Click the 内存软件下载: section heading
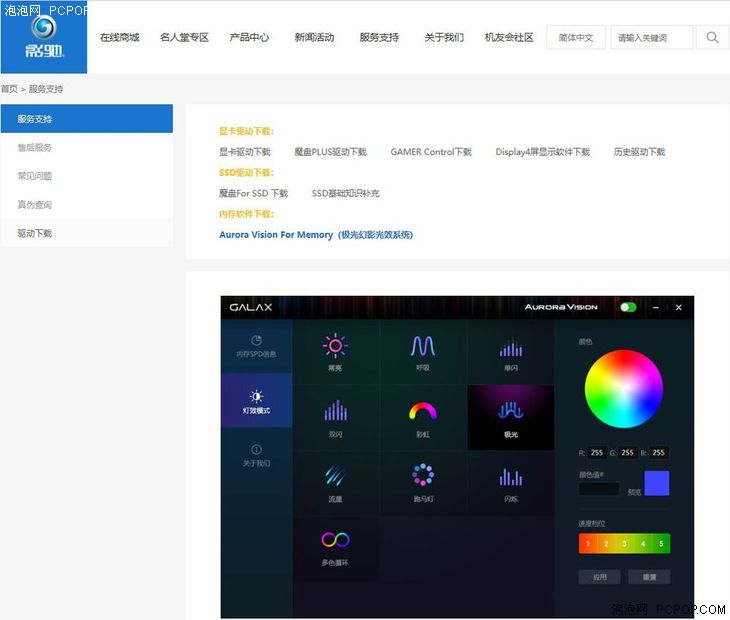Viewport: 730px width, 620px height. click(x=246, y=214)
